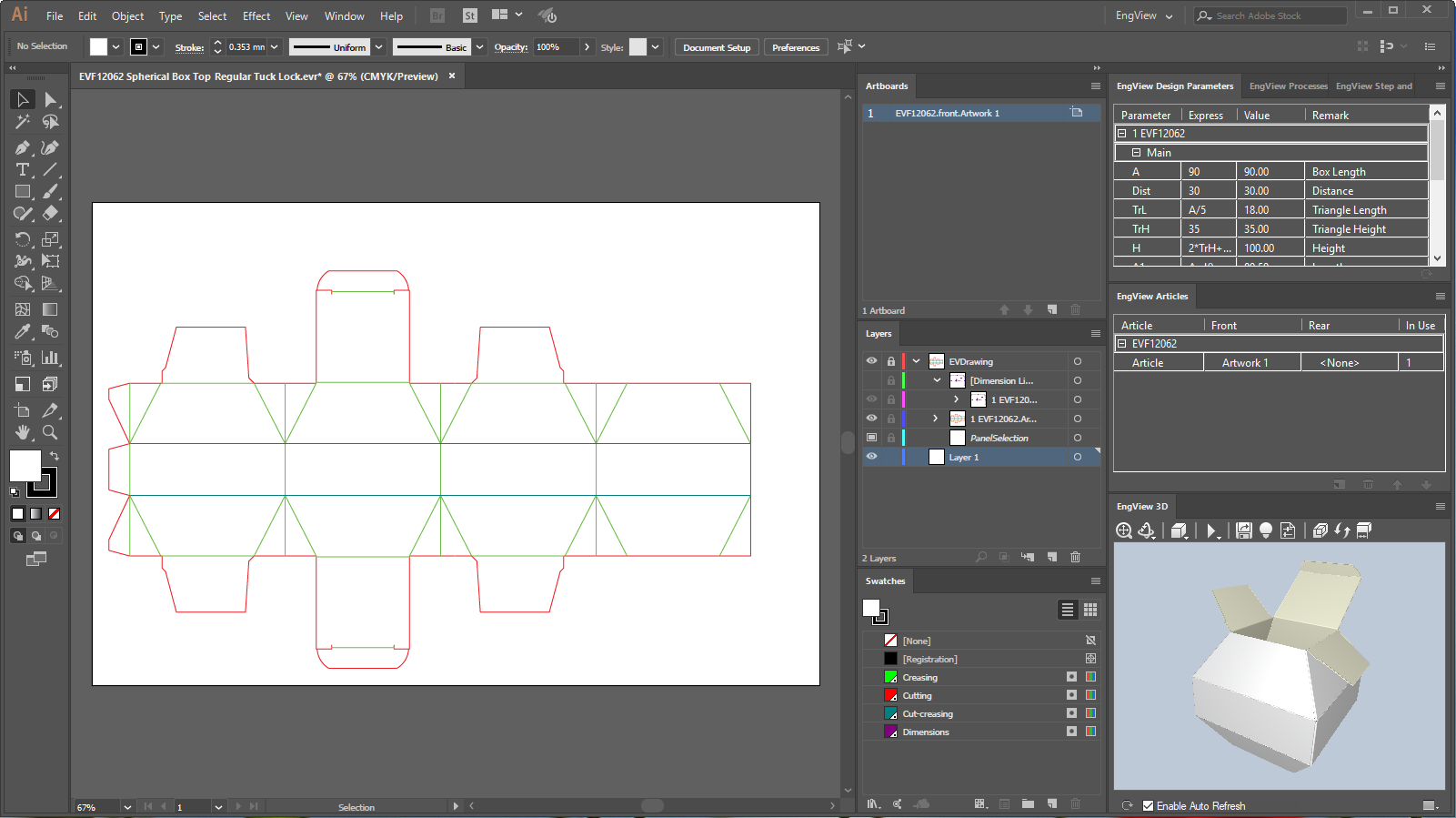This screenshot has height=818, width=1456.
Task: Choose the Direct Selection tool
Action: pos(50,99)
